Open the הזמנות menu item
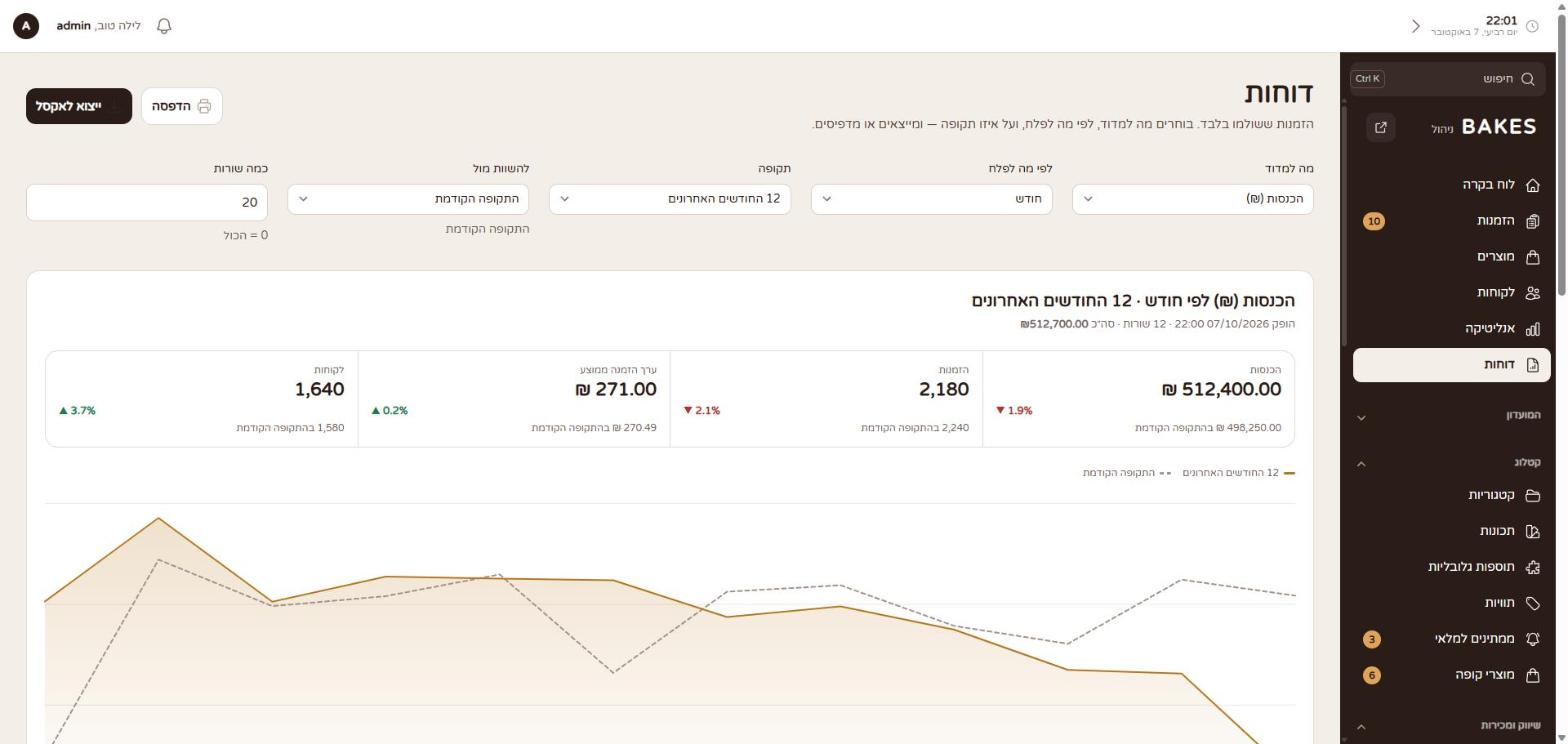 tap(1452, 221)
